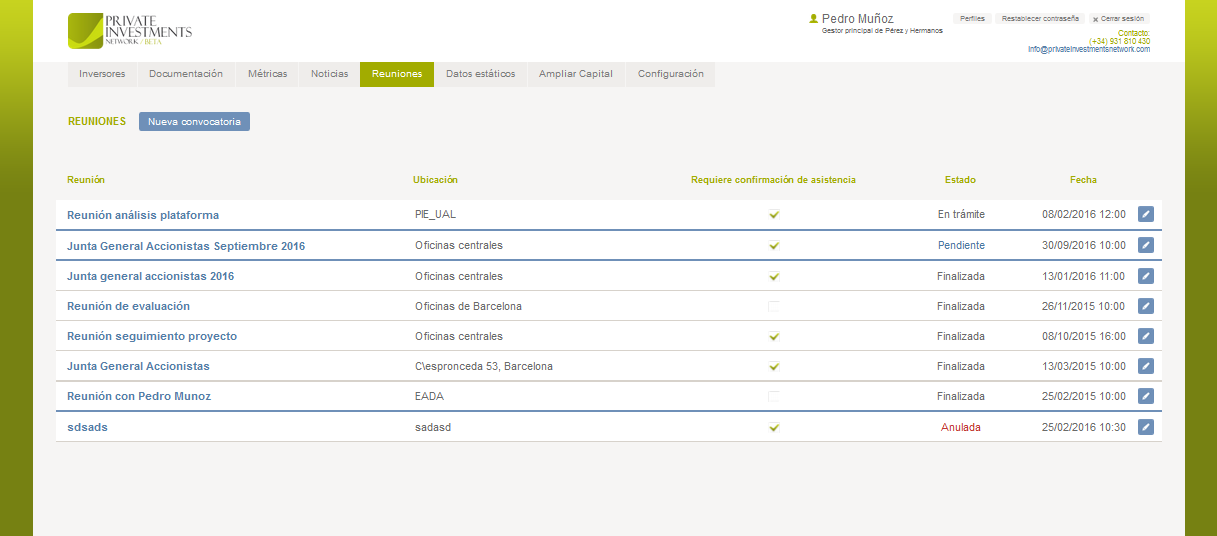Toggle attendance checkbox for Reunión con Pedro Munoz
The height and width of the screenshot is (536, 1217).
tap(774, 396)
